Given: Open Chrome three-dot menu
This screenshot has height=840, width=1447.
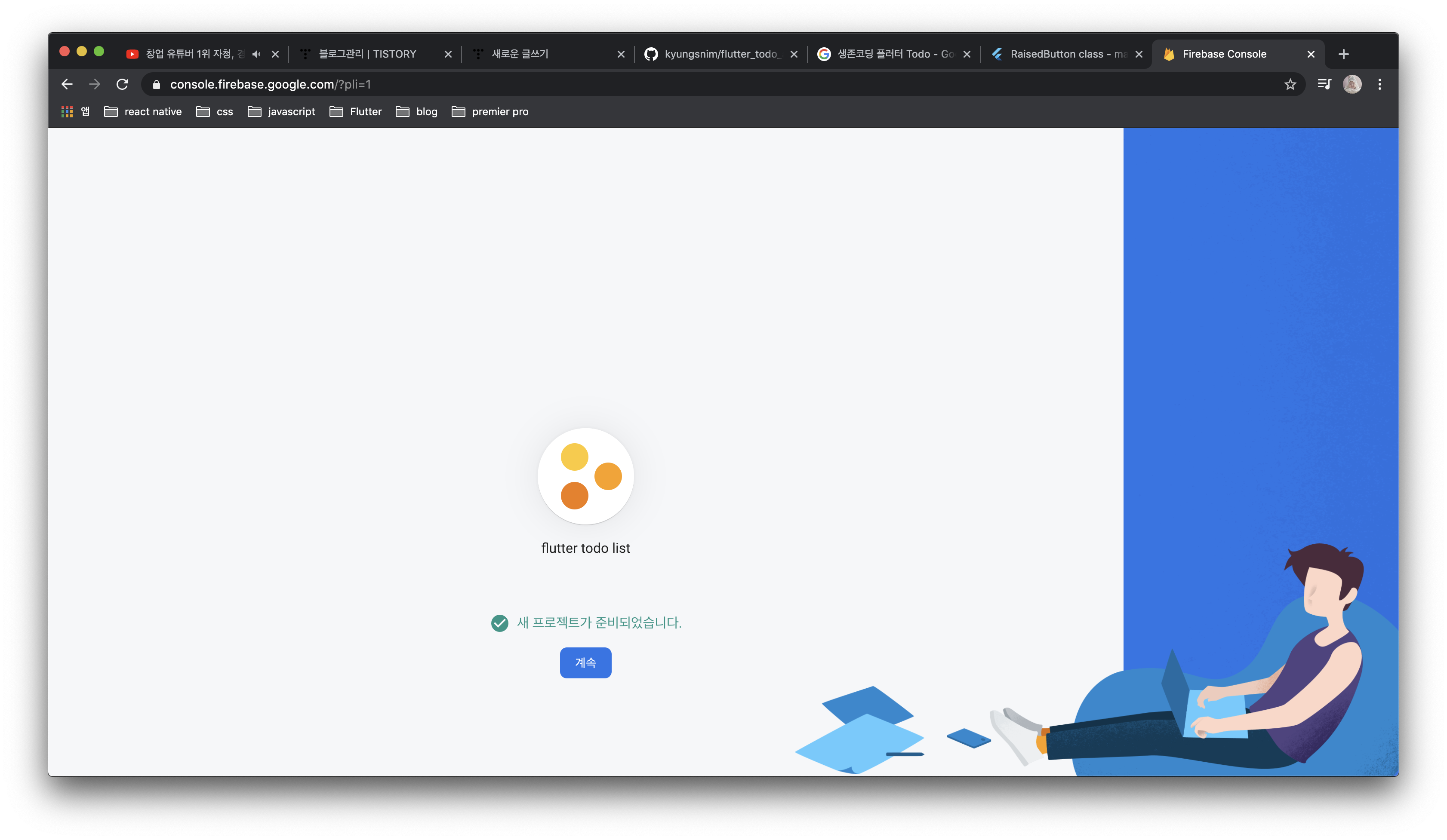Looking at the screenshot, I should pyautogui.click(x=1379, y=84).
